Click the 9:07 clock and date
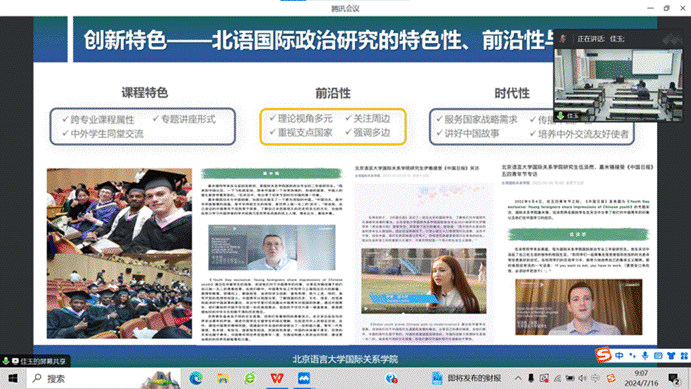This screenshot has width=691, height=389. click(x=642, y=378)
